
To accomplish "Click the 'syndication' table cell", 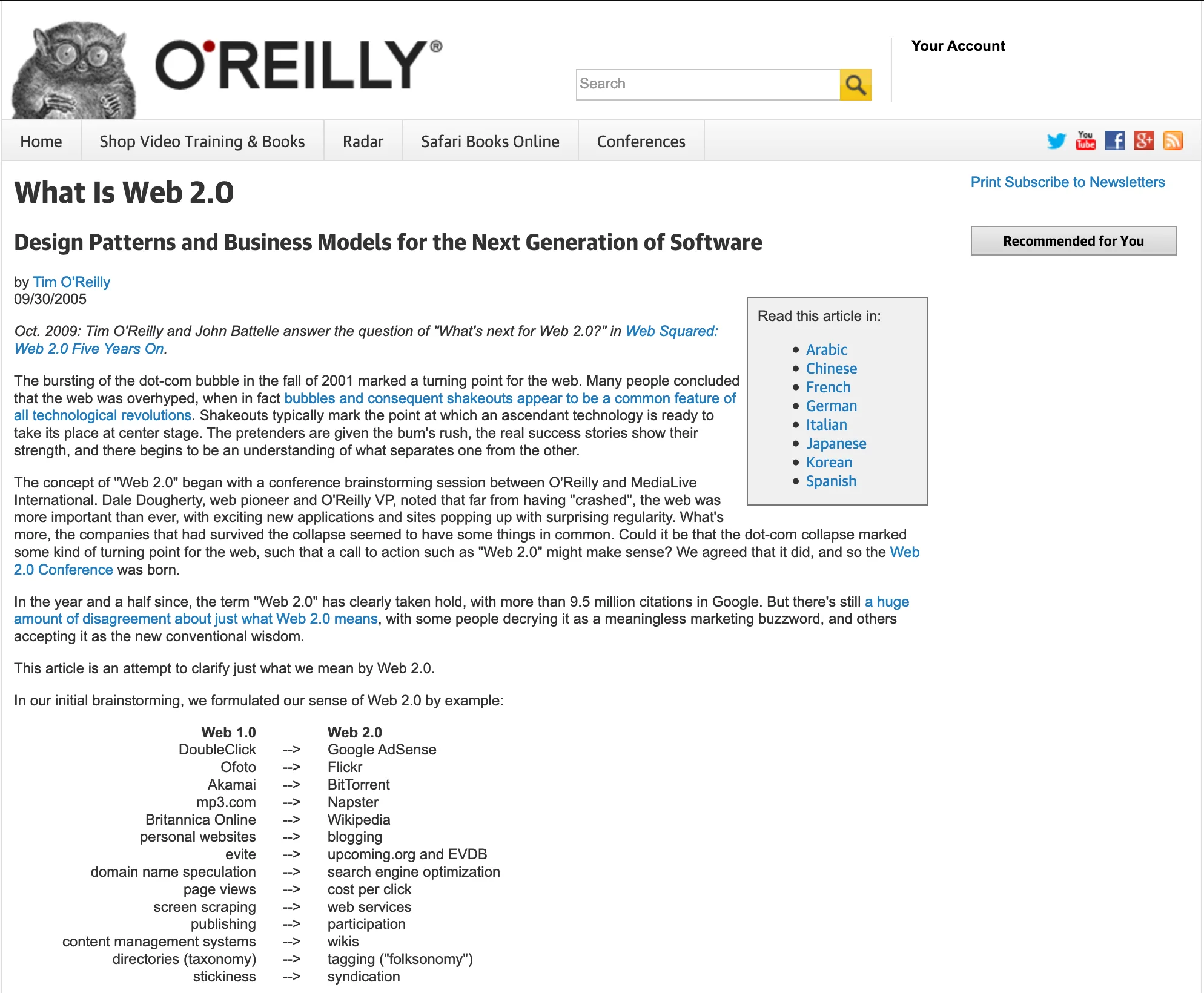I will click(363, 977).
